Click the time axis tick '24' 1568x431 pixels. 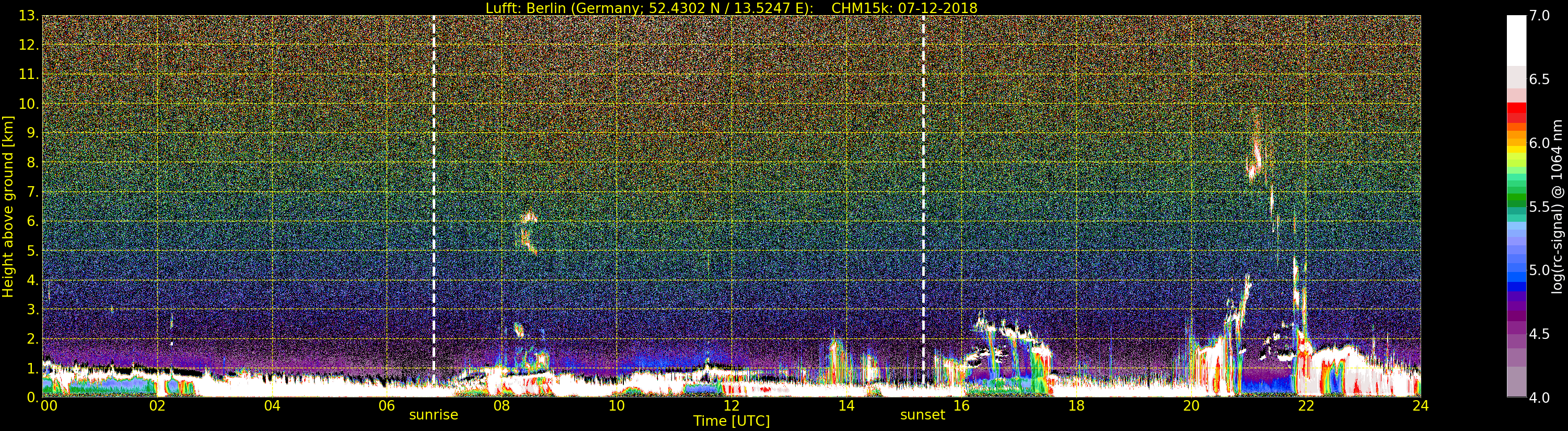1420,406
